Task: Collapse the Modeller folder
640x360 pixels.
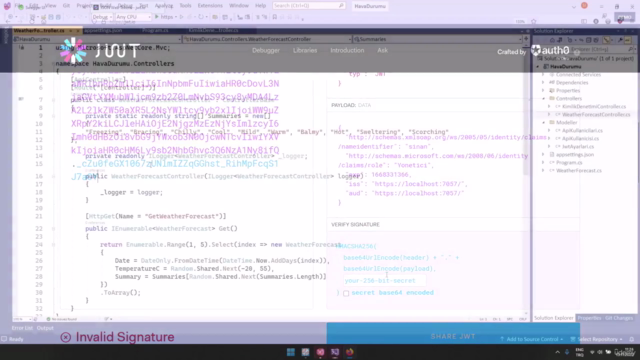Action: tap(543, 122)
